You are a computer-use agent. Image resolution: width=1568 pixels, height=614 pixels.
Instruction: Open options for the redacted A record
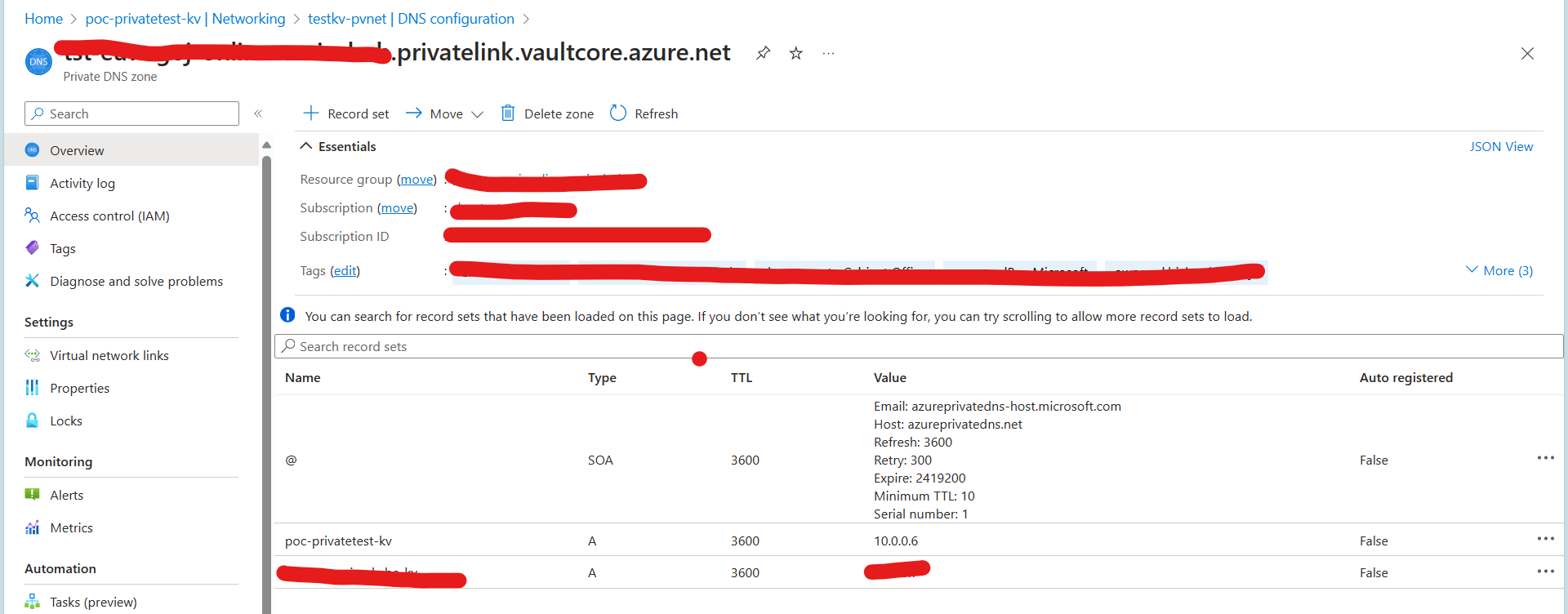click(x=1545, y=572)
